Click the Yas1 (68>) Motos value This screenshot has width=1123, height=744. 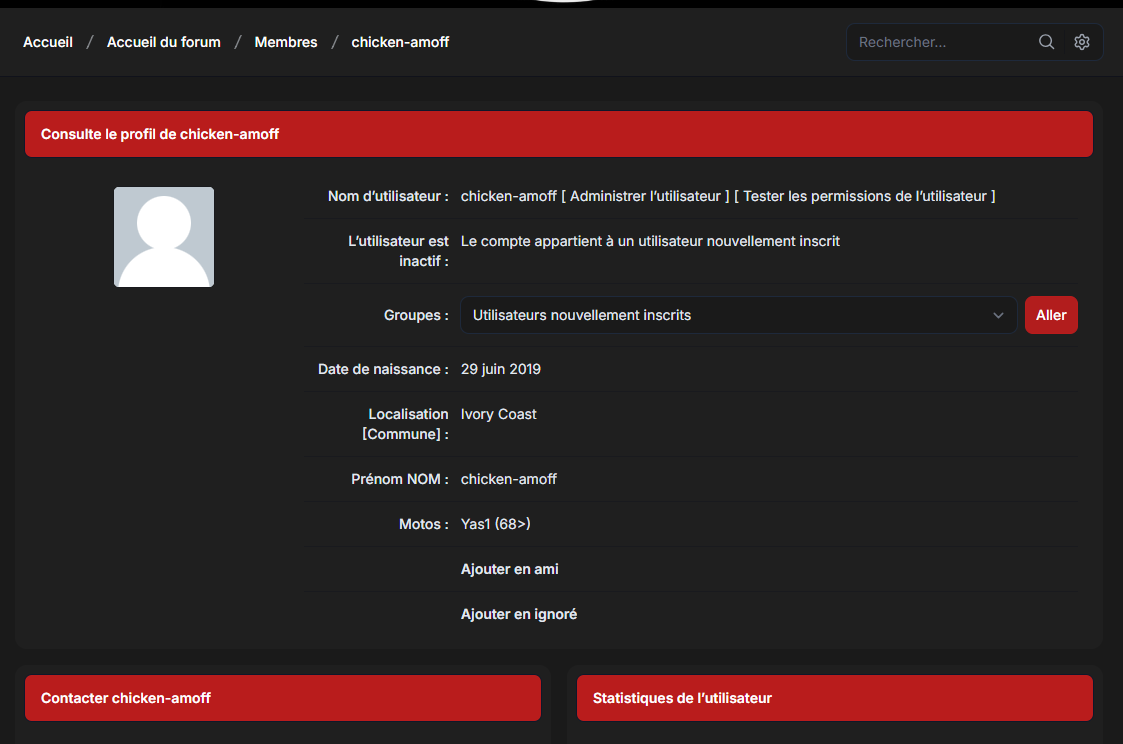pyautogui.click(x=496, y=524)
